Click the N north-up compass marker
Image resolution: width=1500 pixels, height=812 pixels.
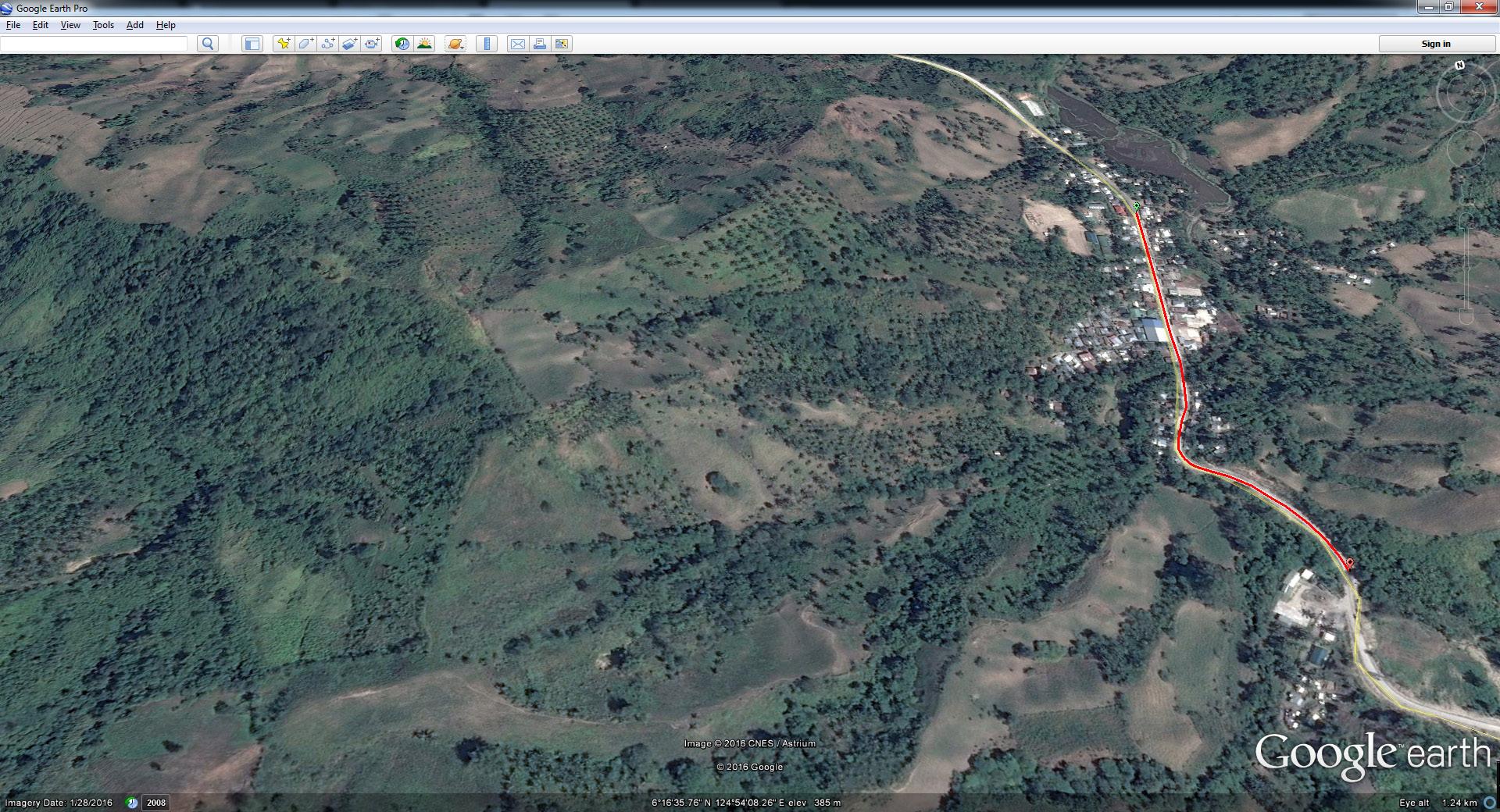point(1460,66)
